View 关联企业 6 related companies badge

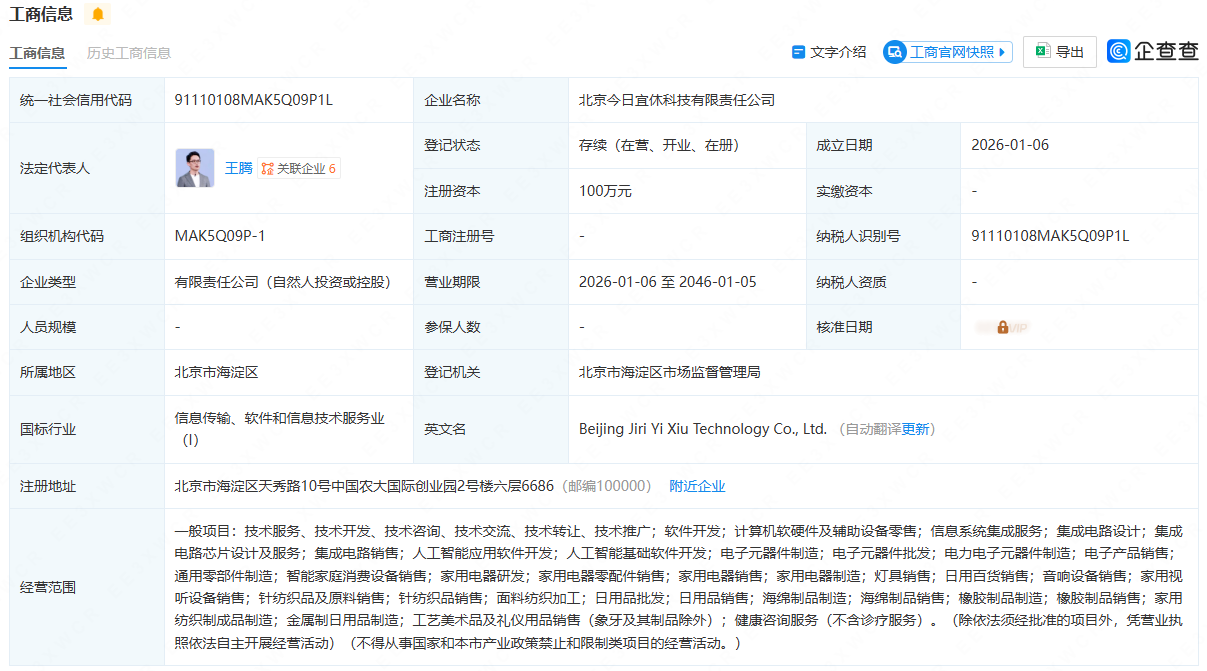click(x=299, y=168)
